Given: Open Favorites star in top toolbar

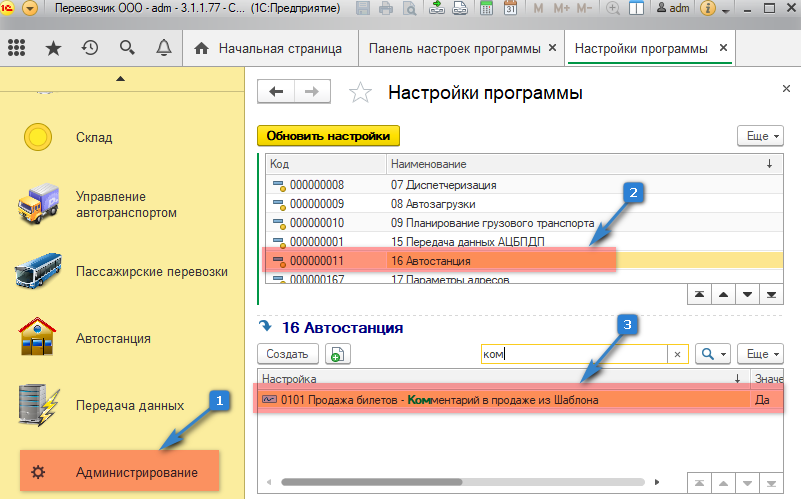Looking at the screenshot, I should (53, 48).
